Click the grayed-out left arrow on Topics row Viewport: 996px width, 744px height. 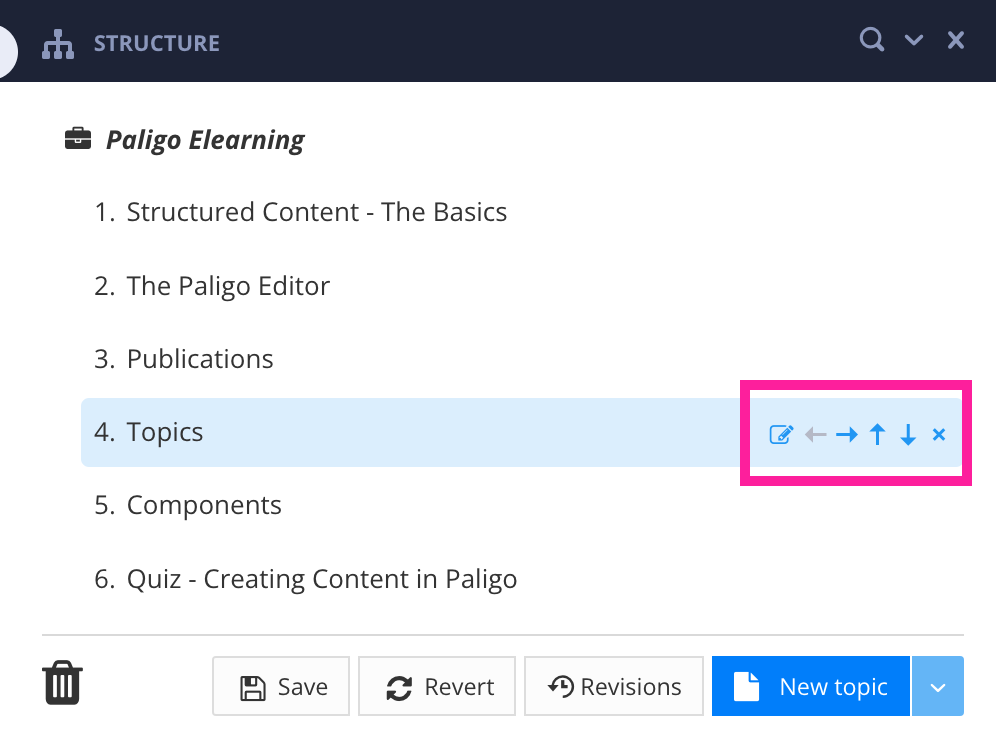click(x=814, y=433)
